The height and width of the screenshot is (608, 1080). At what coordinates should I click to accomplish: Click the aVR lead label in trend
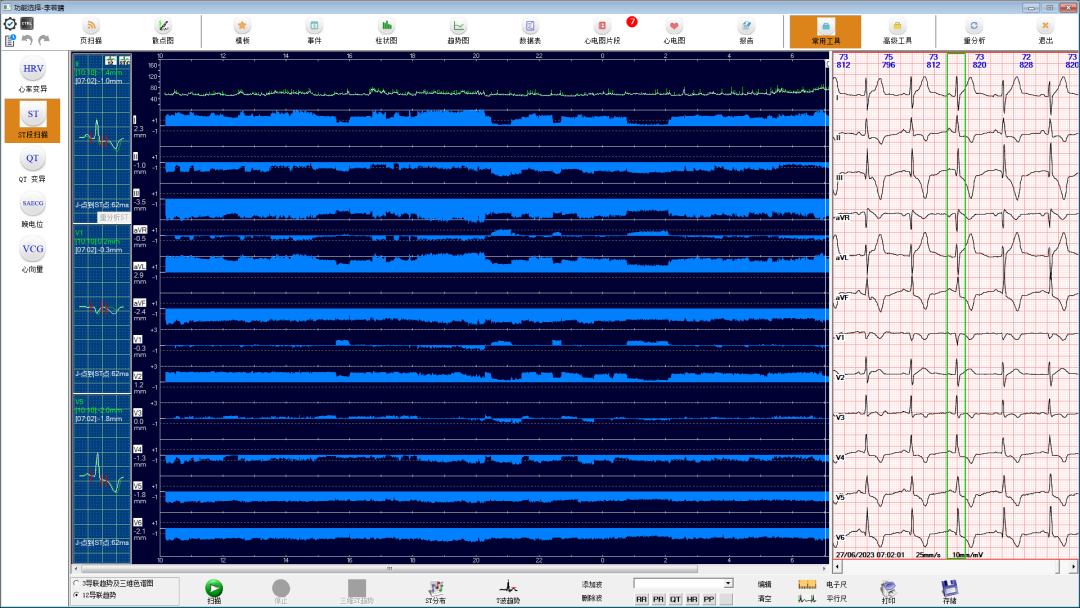(x=140, y=229)
